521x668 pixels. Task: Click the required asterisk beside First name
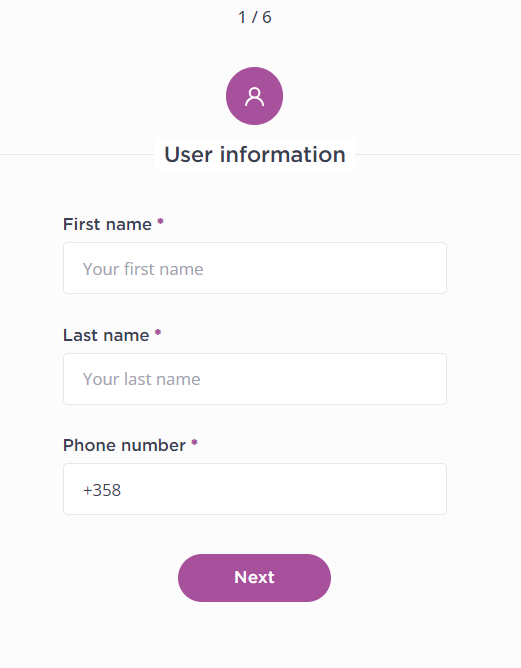(x=160, y=222)
